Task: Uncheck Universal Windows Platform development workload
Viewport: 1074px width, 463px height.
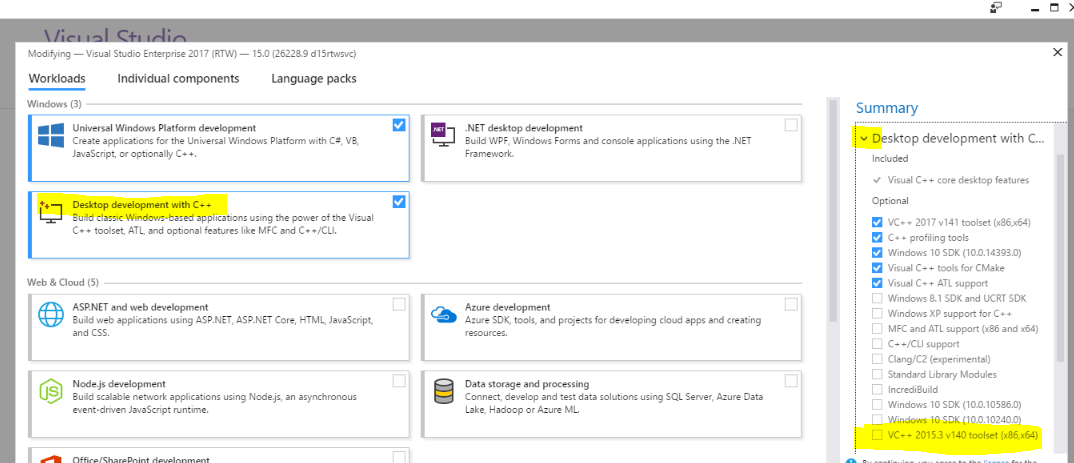Action: pos(399,125)
